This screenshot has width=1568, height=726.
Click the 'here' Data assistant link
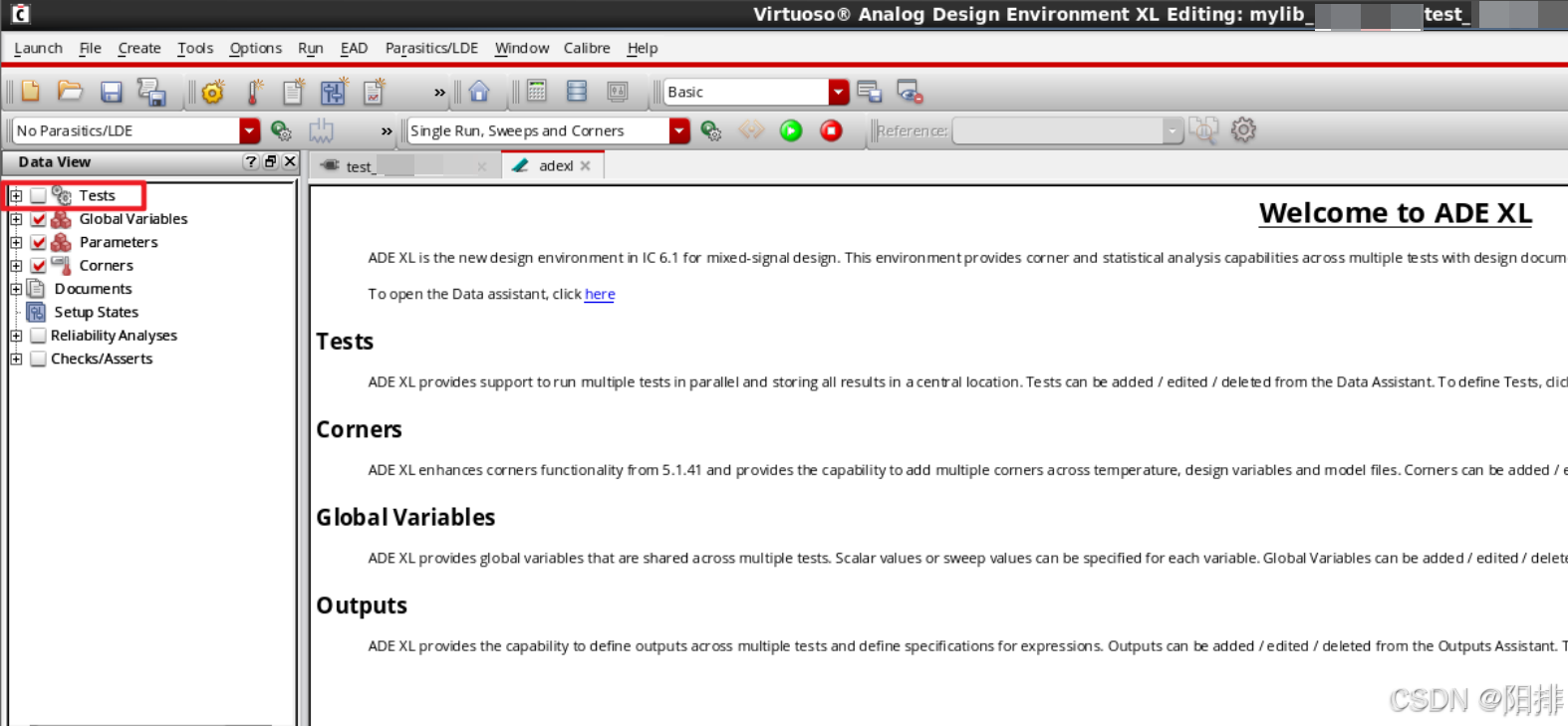(600, 294)
